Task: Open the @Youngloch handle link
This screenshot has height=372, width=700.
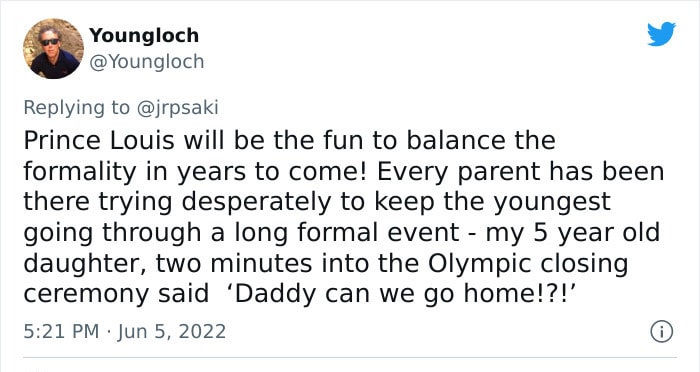Action: (146, 62)
